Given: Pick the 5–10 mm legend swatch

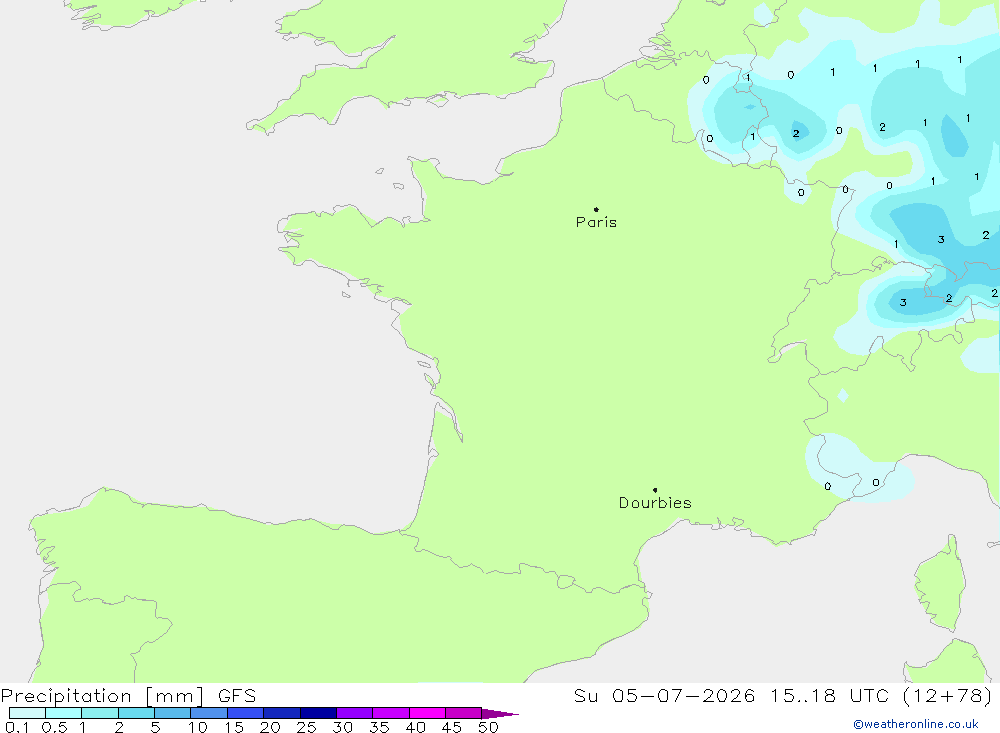Looking at the screenshot, I should point(173,713).
